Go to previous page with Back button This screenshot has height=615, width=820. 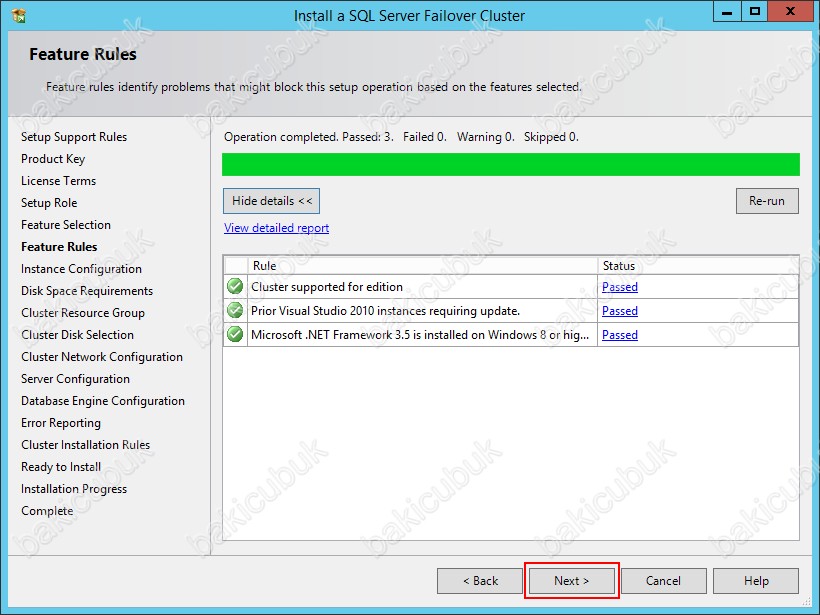coord(480,581)
